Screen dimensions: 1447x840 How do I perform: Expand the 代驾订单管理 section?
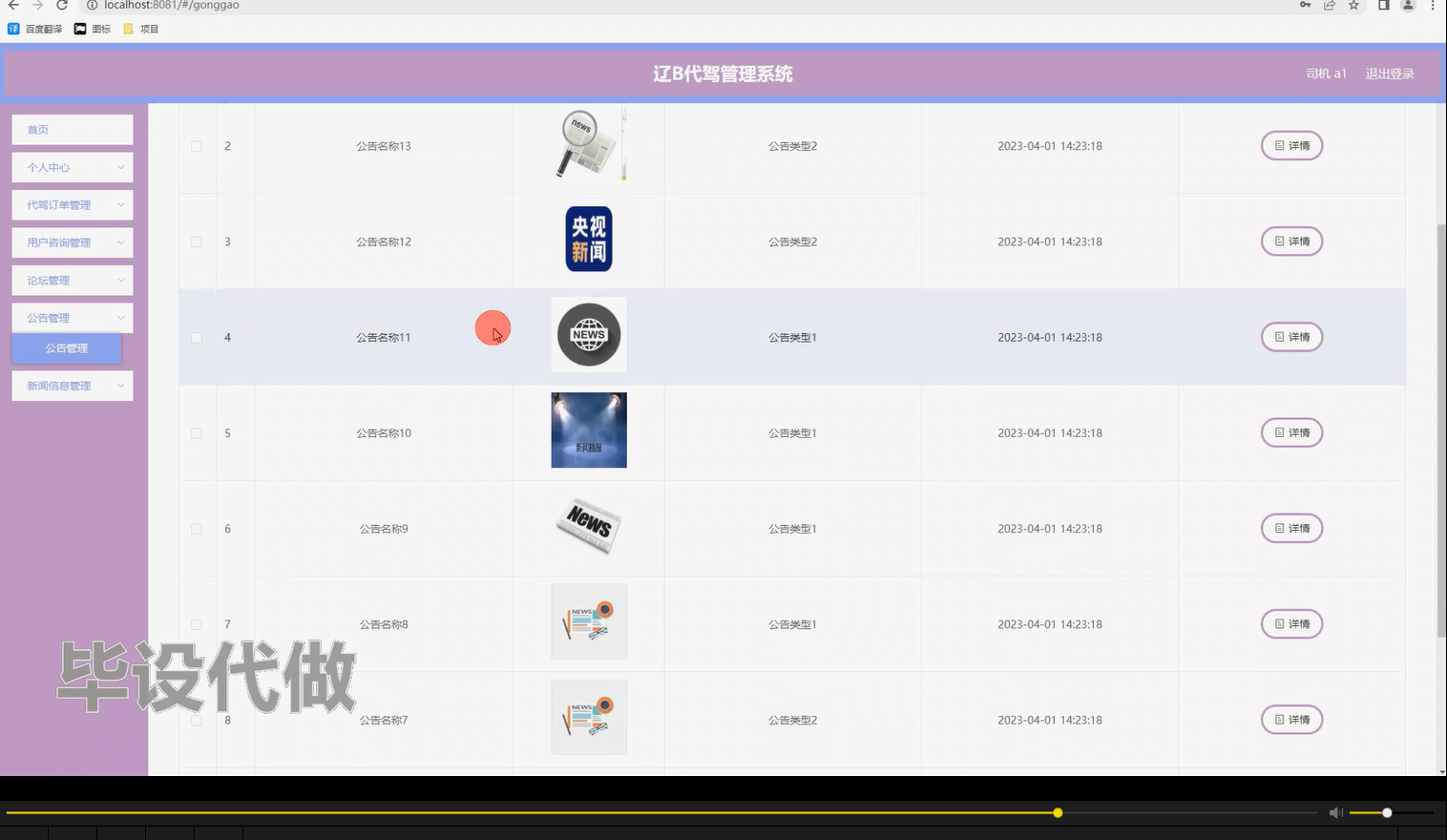tap(72, 204)
